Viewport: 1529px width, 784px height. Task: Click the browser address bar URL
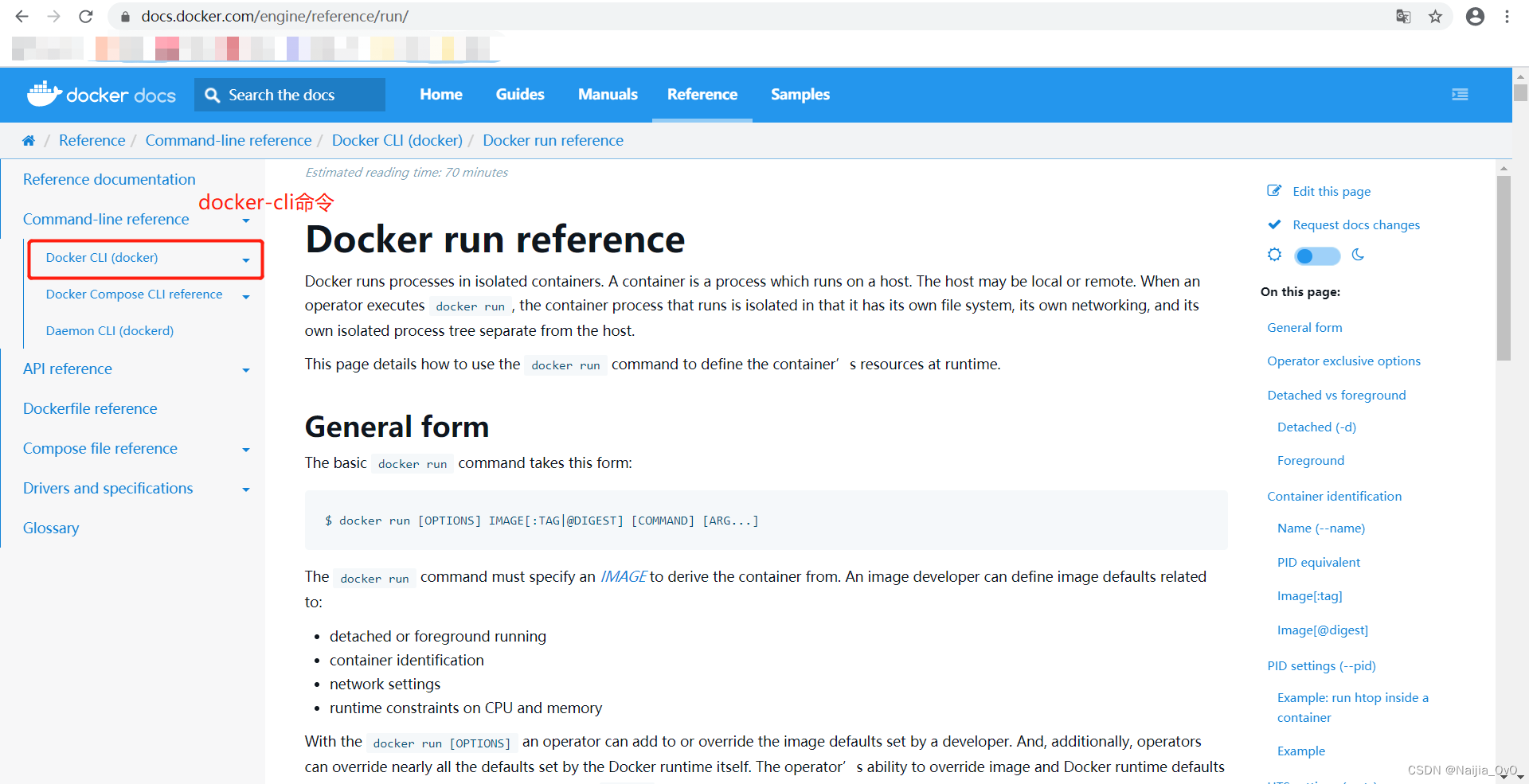[x=275, y=16]
